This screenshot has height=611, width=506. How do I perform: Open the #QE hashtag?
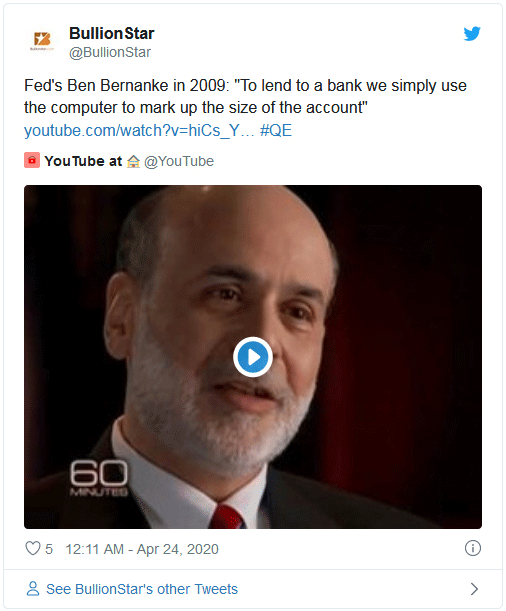(x=276, y=131)
